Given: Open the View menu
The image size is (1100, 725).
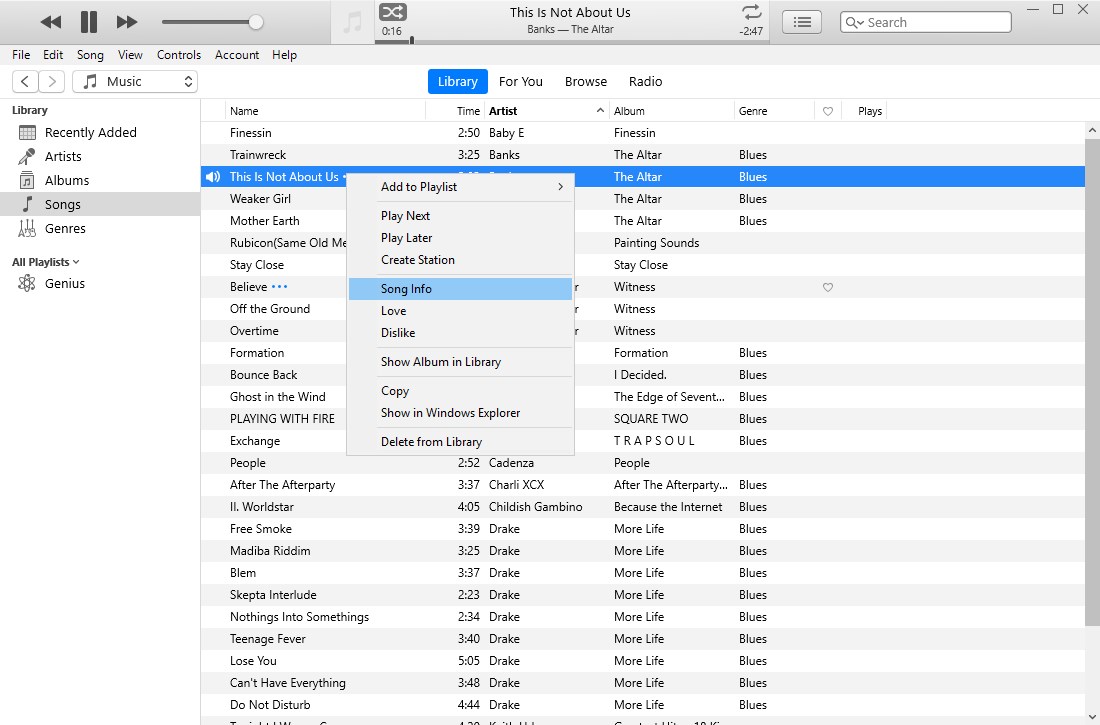Looking at the screenshot, I should pos(130,55).
